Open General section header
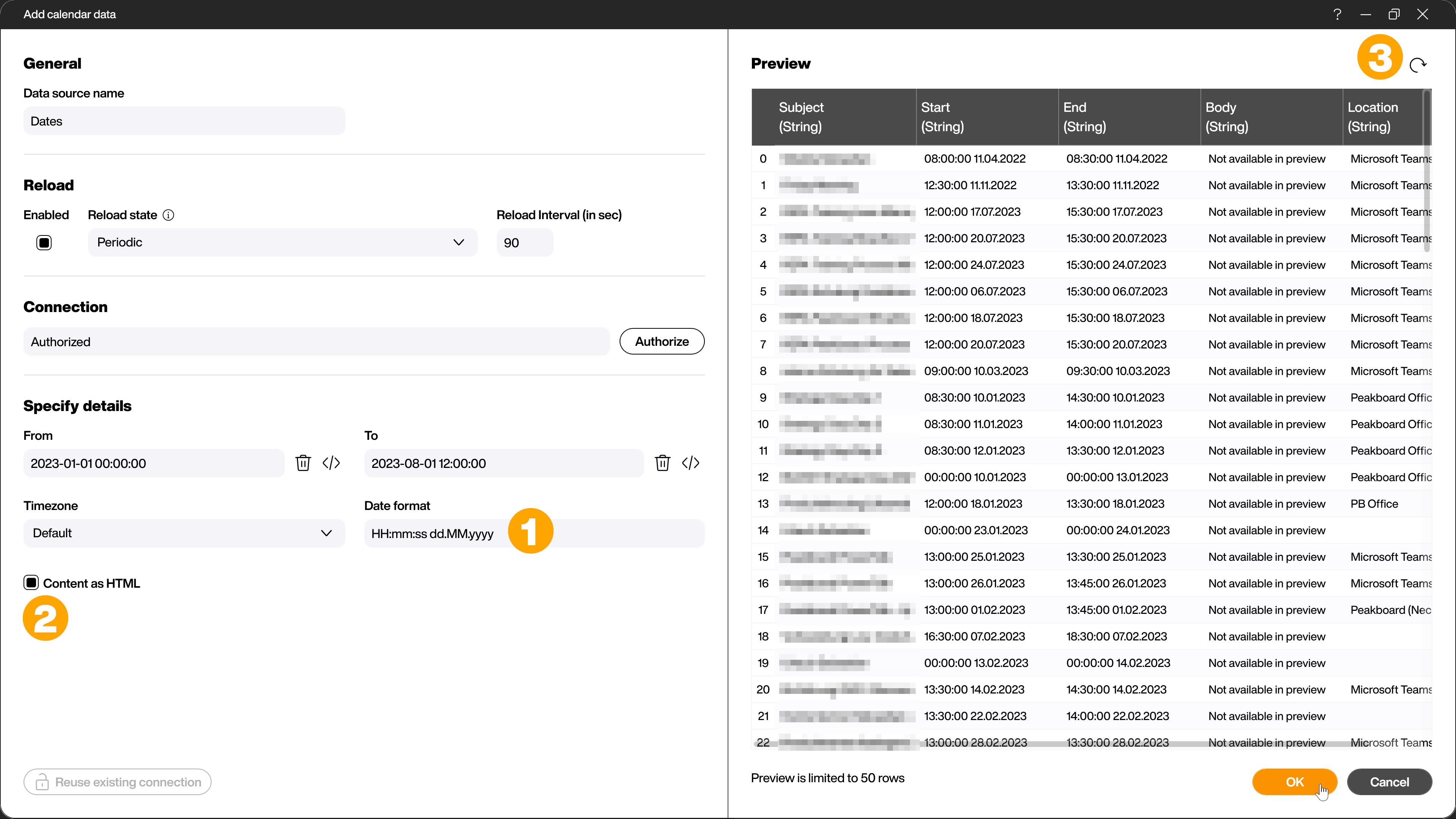Viewport: 1456px width, 819px height. click(x=51, y=63)
